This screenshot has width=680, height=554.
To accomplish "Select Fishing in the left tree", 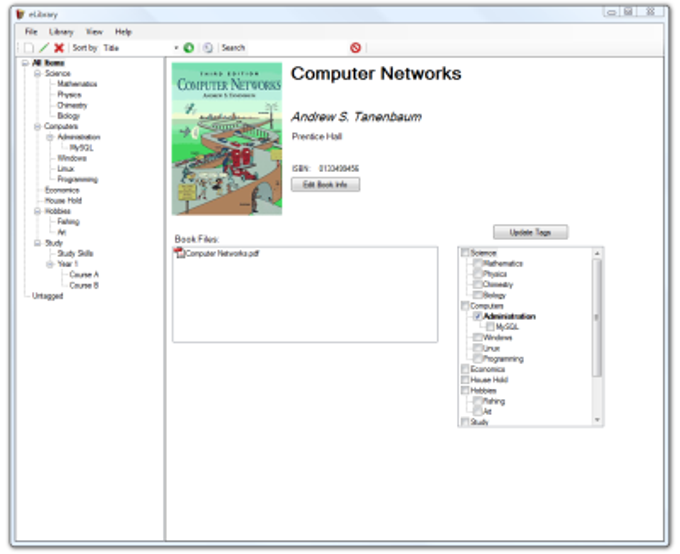I will coord(69,222).
